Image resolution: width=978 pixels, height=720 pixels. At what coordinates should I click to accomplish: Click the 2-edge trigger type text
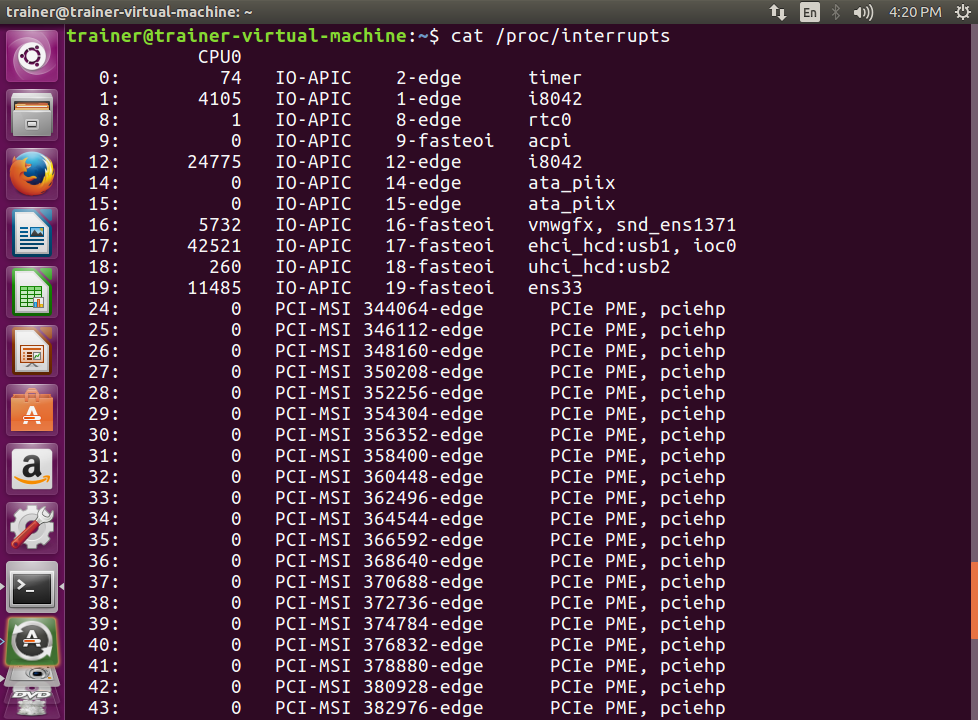[x=428, y=78]
